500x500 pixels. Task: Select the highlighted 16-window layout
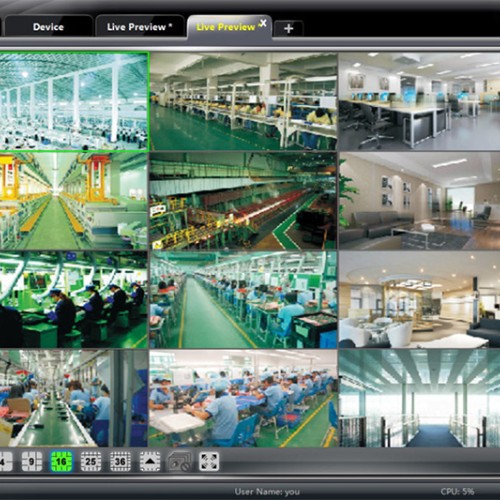pos(61,462)
